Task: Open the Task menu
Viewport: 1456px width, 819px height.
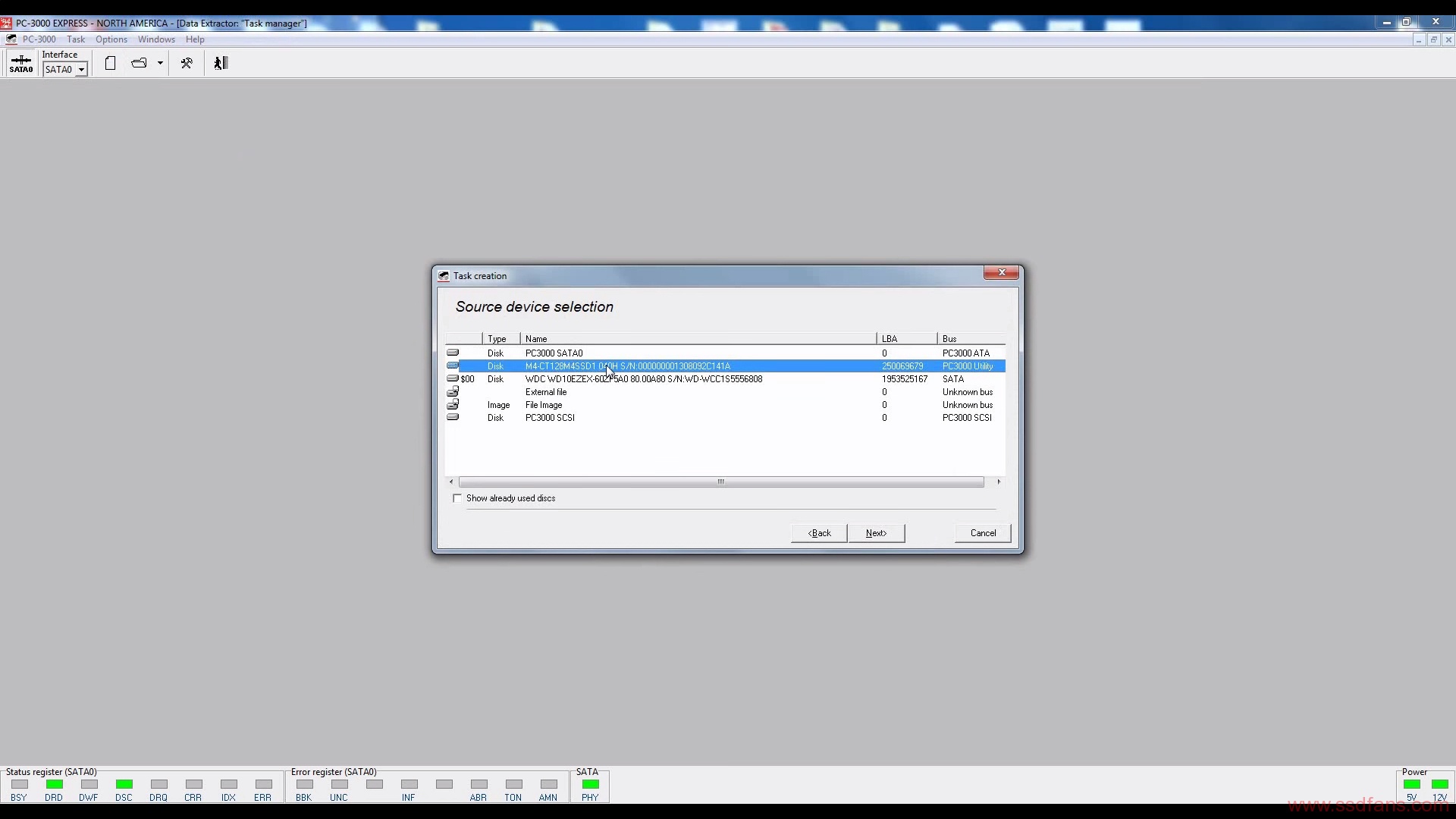Action: (x=76, y=39)
